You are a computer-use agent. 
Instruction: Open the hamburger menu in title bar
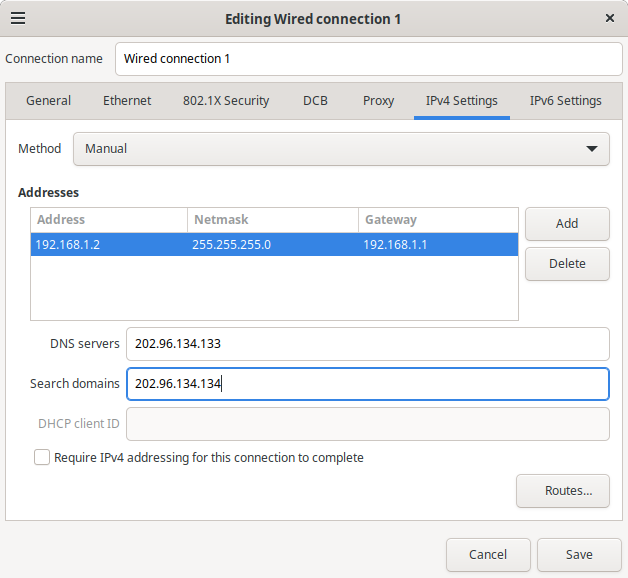point(18,18)
